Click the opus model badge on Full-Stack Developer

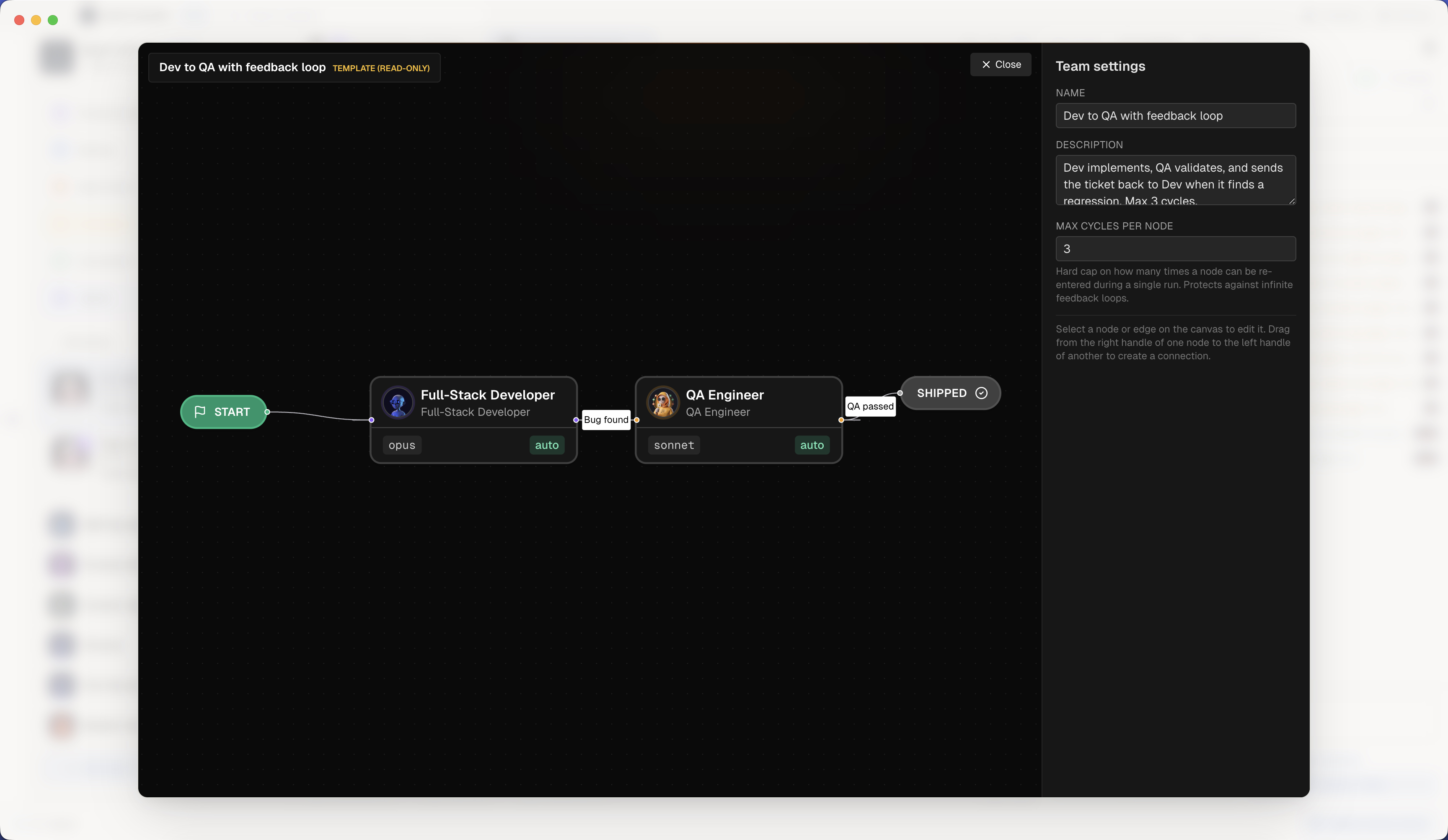[401, 445]
